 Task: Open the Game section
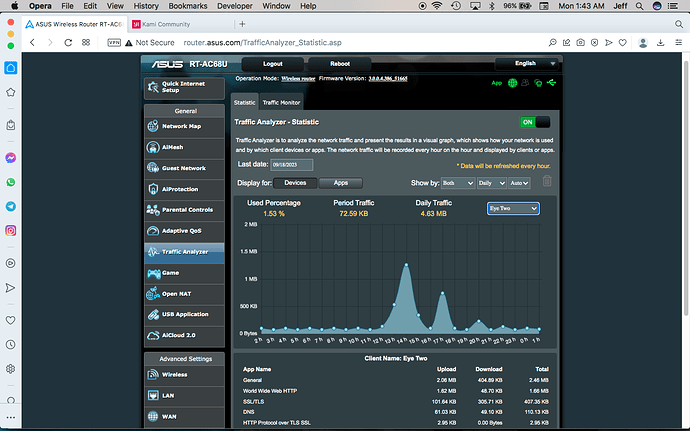point(184,273)
